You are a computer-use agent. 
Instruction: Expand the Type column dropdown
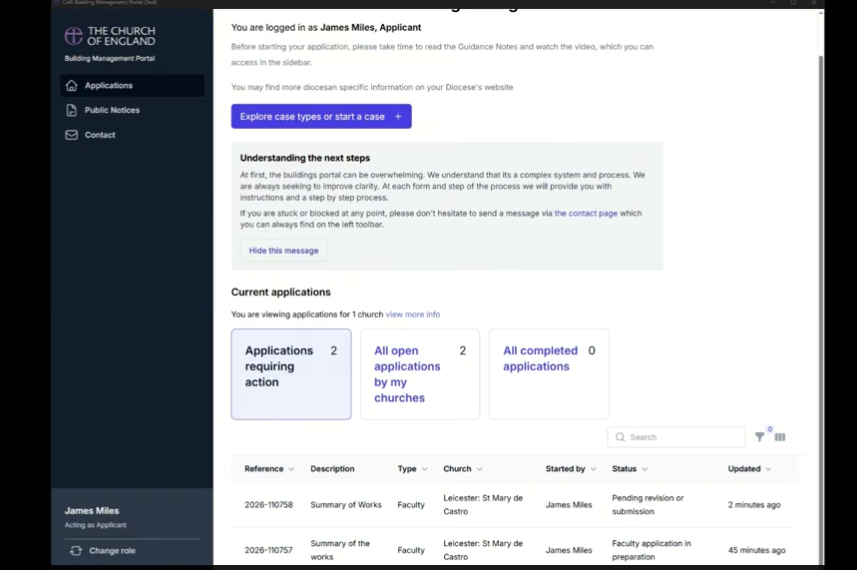[425, 469]
